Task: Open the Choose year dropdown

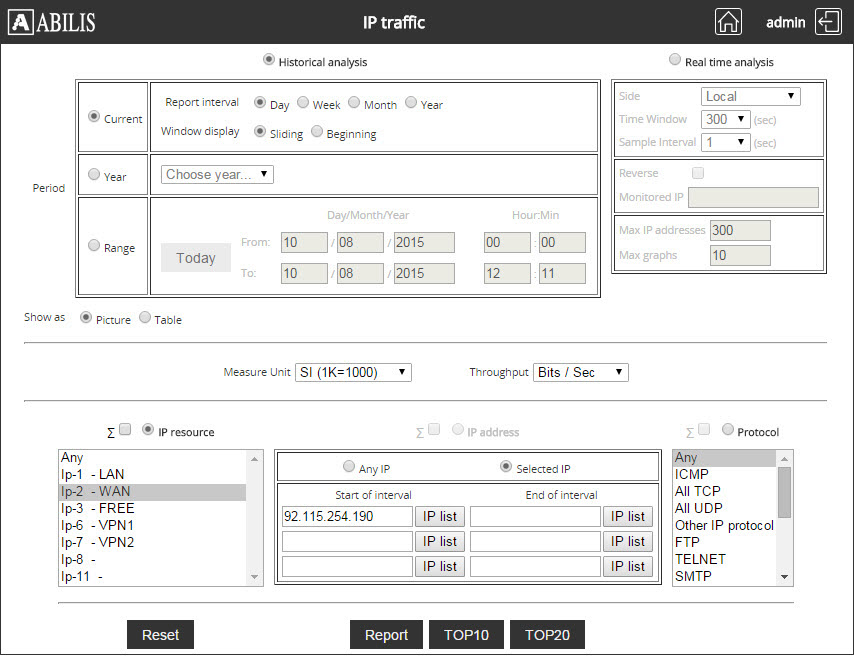Action: [x=216, y=173]
